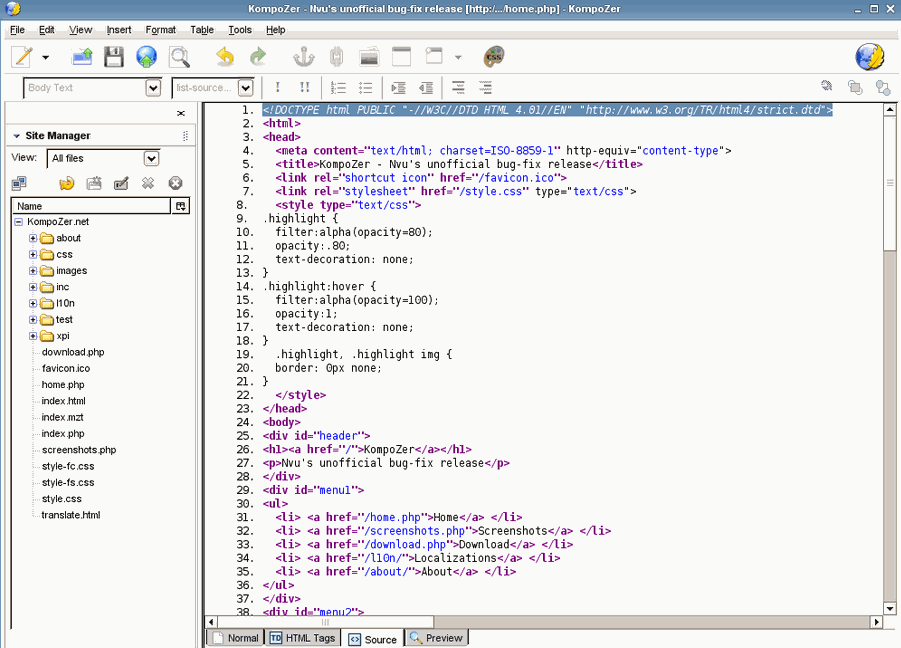
Task: Collapse the Site Manager panel header
Action: point(17,136)
